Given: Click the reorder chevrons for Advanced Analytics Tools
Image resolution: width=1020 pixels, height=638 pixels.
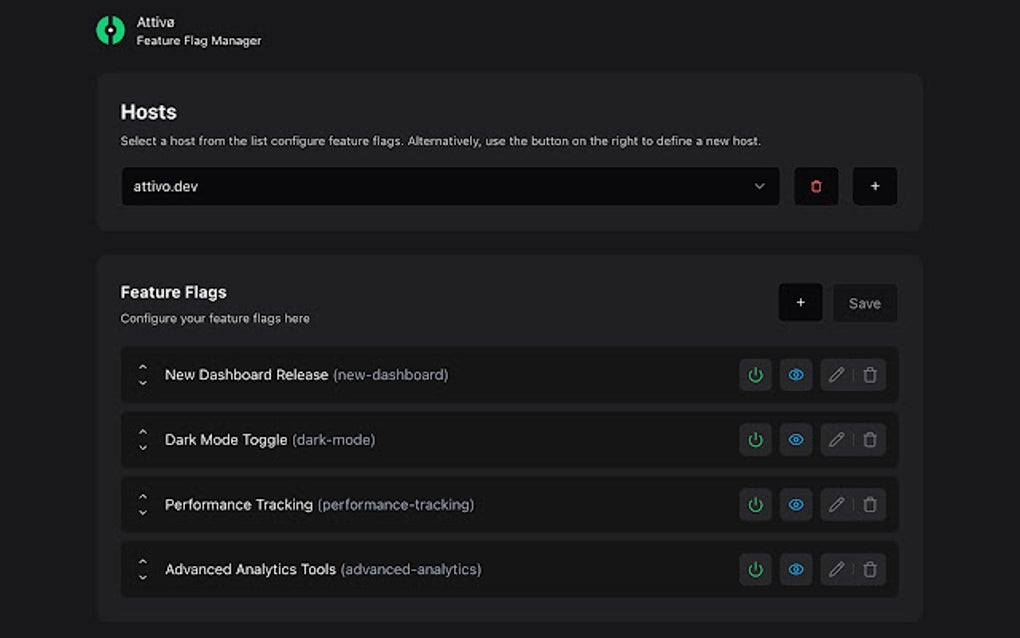Looking at the screenshot, I should point(142,569).
